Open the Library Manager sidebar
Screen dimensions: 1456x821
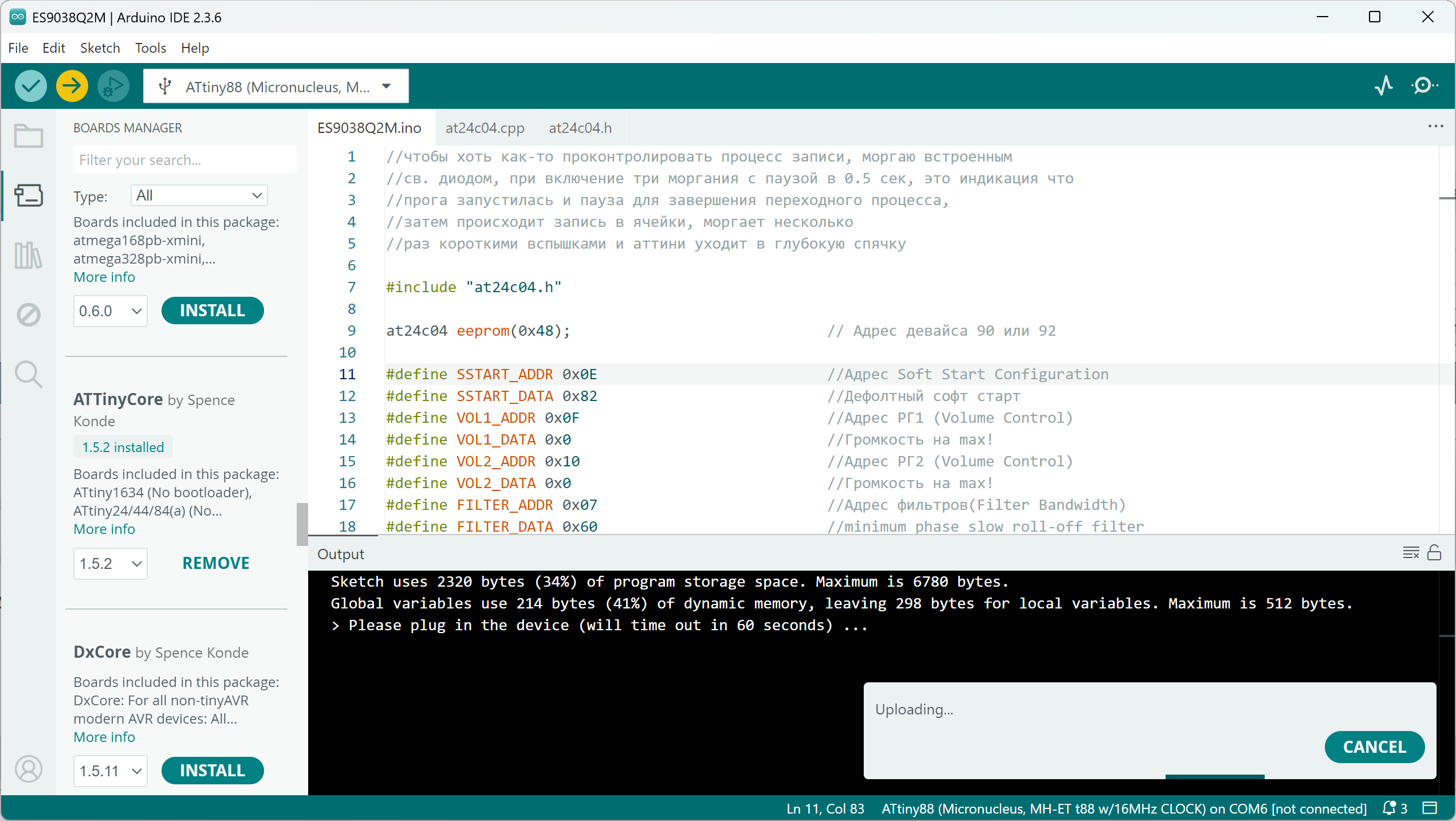coord(28,255)
